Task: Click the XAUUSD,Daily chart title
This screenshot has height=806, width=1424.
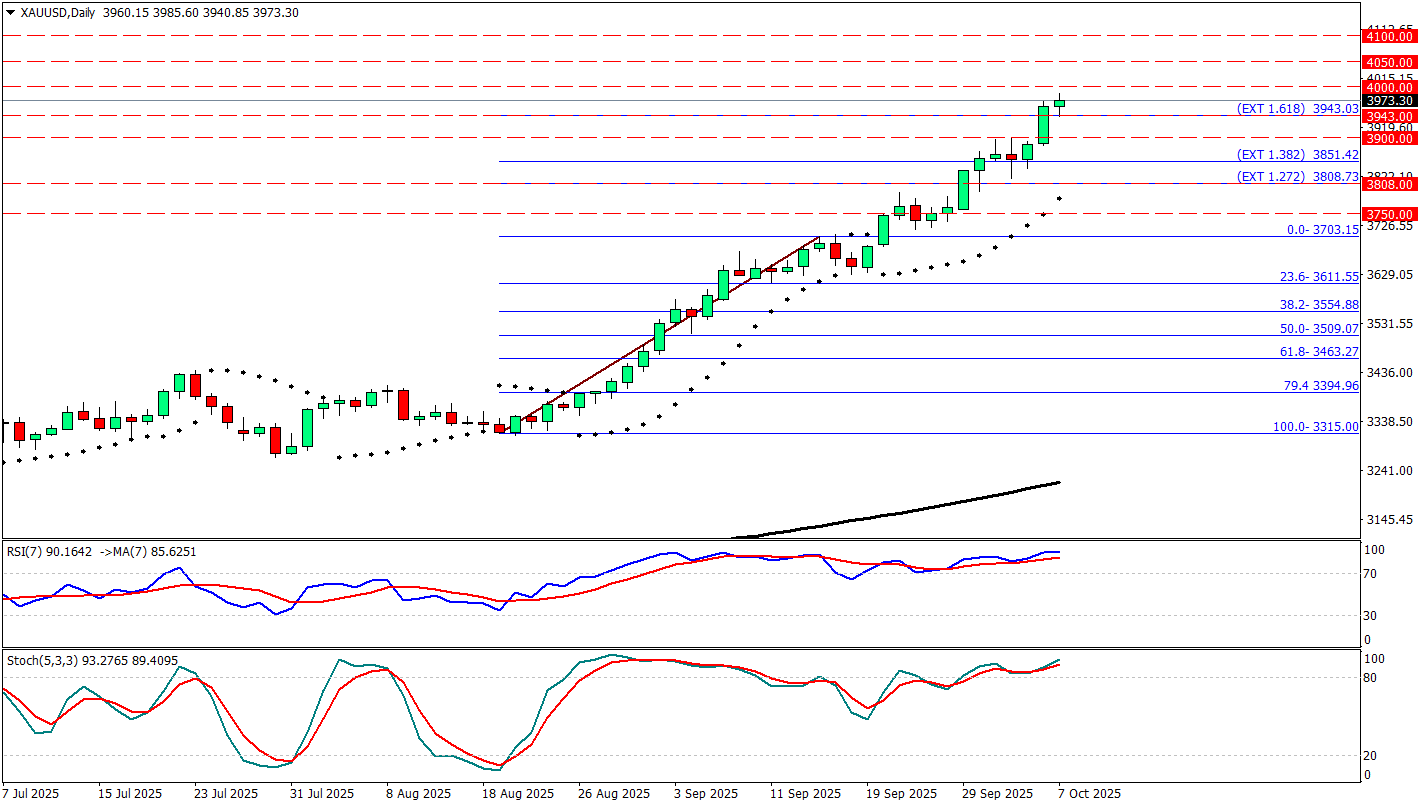Action: pyautogui.click(x=62, y=13)
